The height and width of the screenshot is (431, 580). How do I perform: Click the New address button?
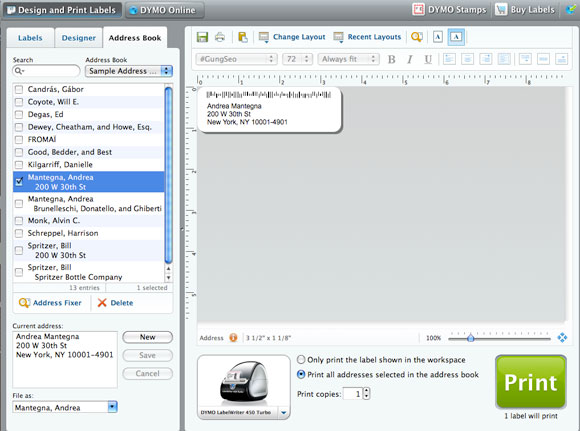[147, 337]
